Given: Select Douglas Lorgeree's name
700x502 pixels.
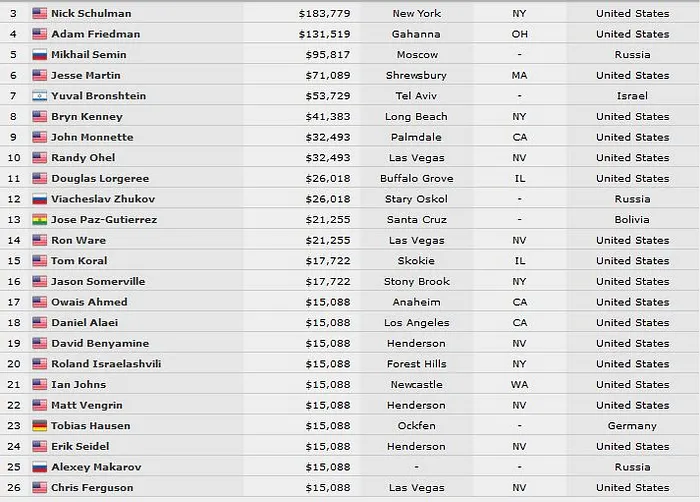Looking at the screenshot, I should [x=99, y=178].
